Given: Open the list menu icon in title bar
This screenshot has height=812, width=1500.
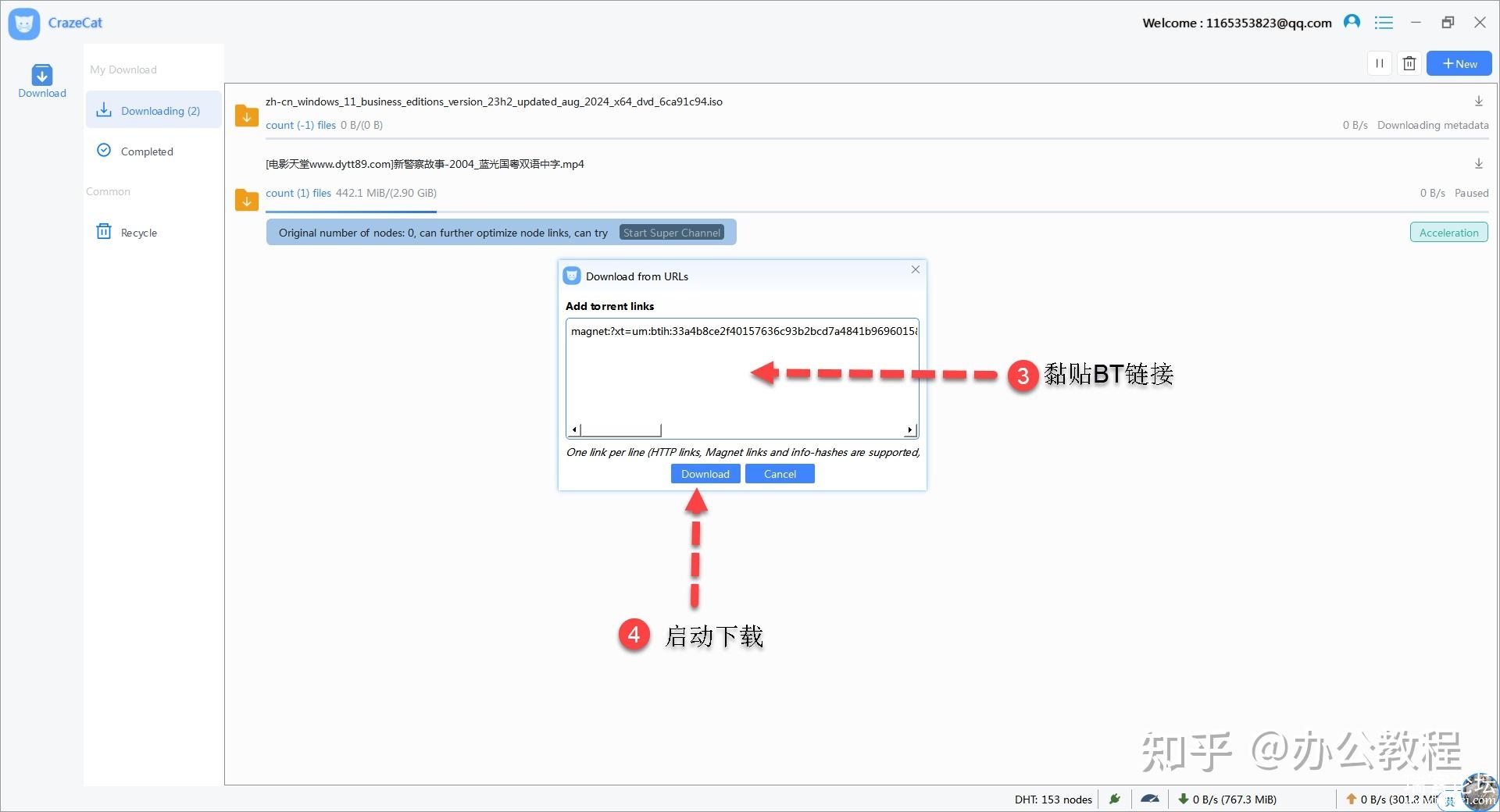Looking at the screenshot, I should pos(1384,23).
